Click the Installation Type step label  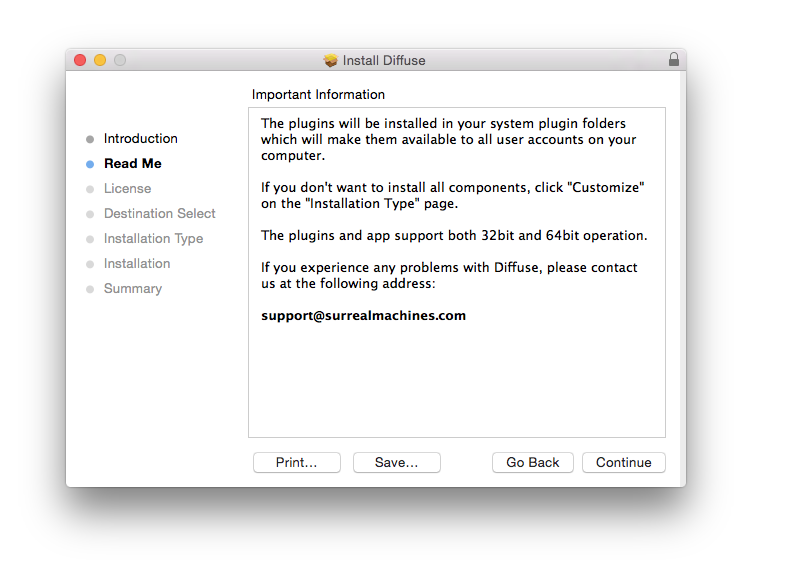pos(153,239)
